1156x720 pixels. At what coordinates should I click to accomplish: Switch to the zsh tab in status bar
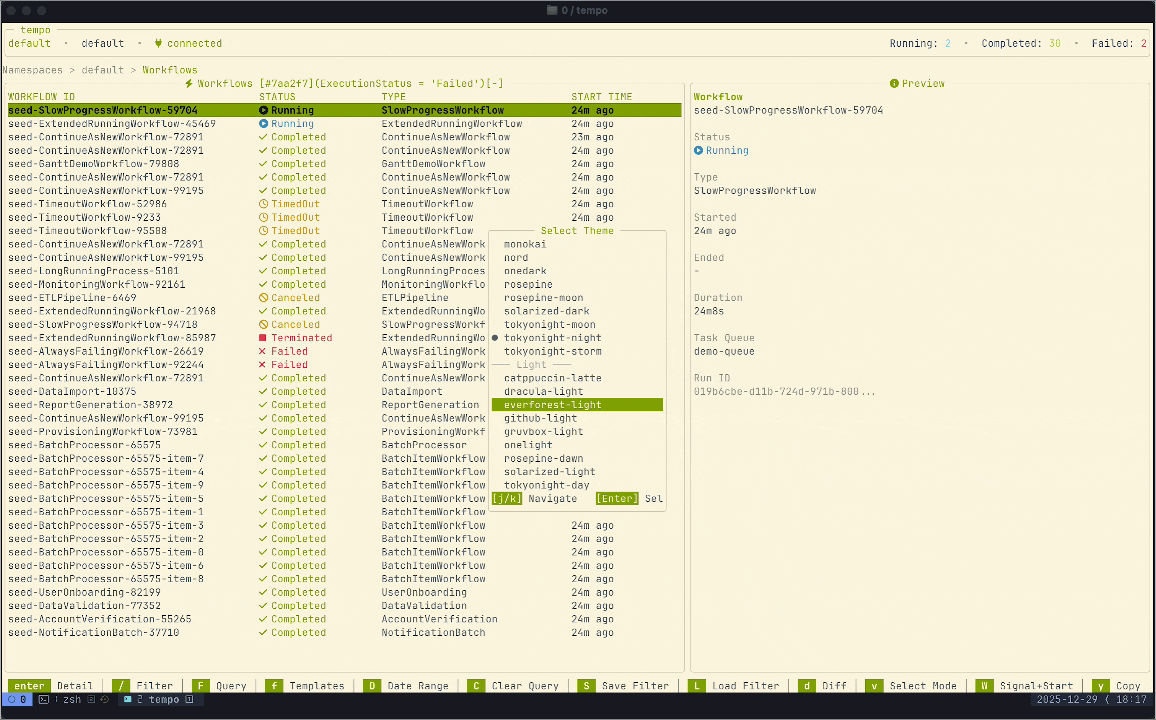[69, 700]
